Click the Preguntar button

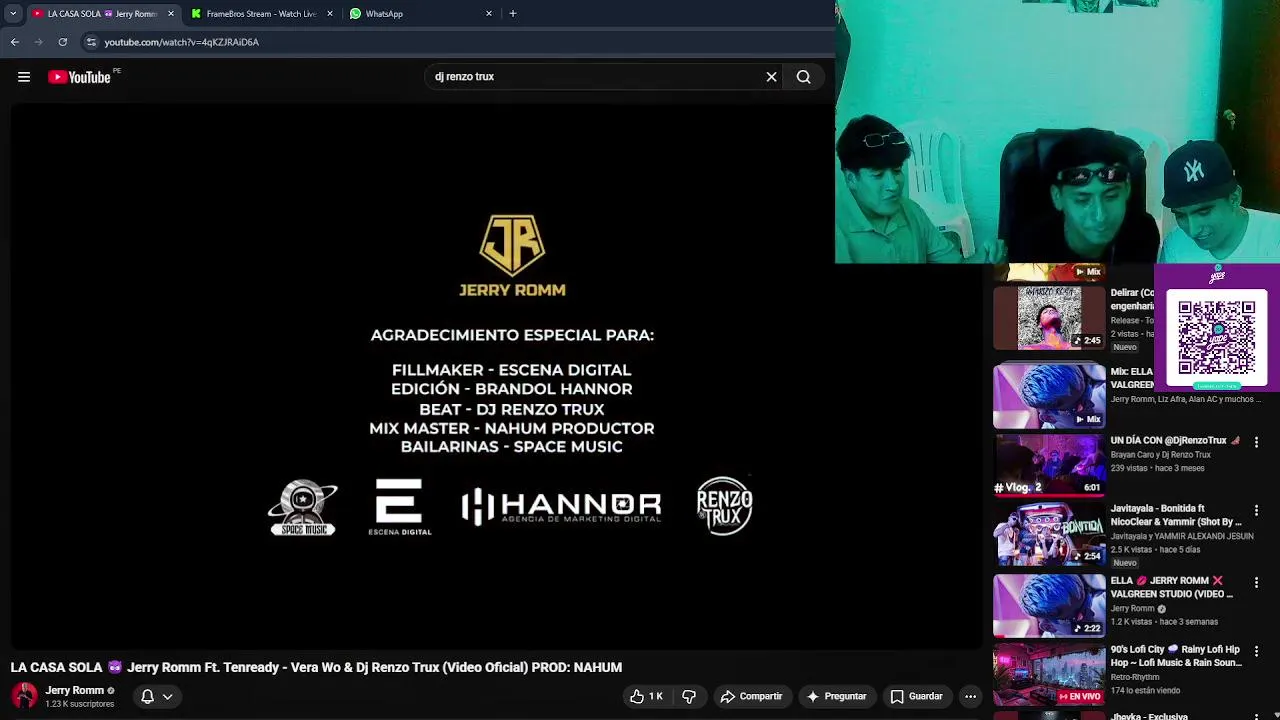[836, 696]
